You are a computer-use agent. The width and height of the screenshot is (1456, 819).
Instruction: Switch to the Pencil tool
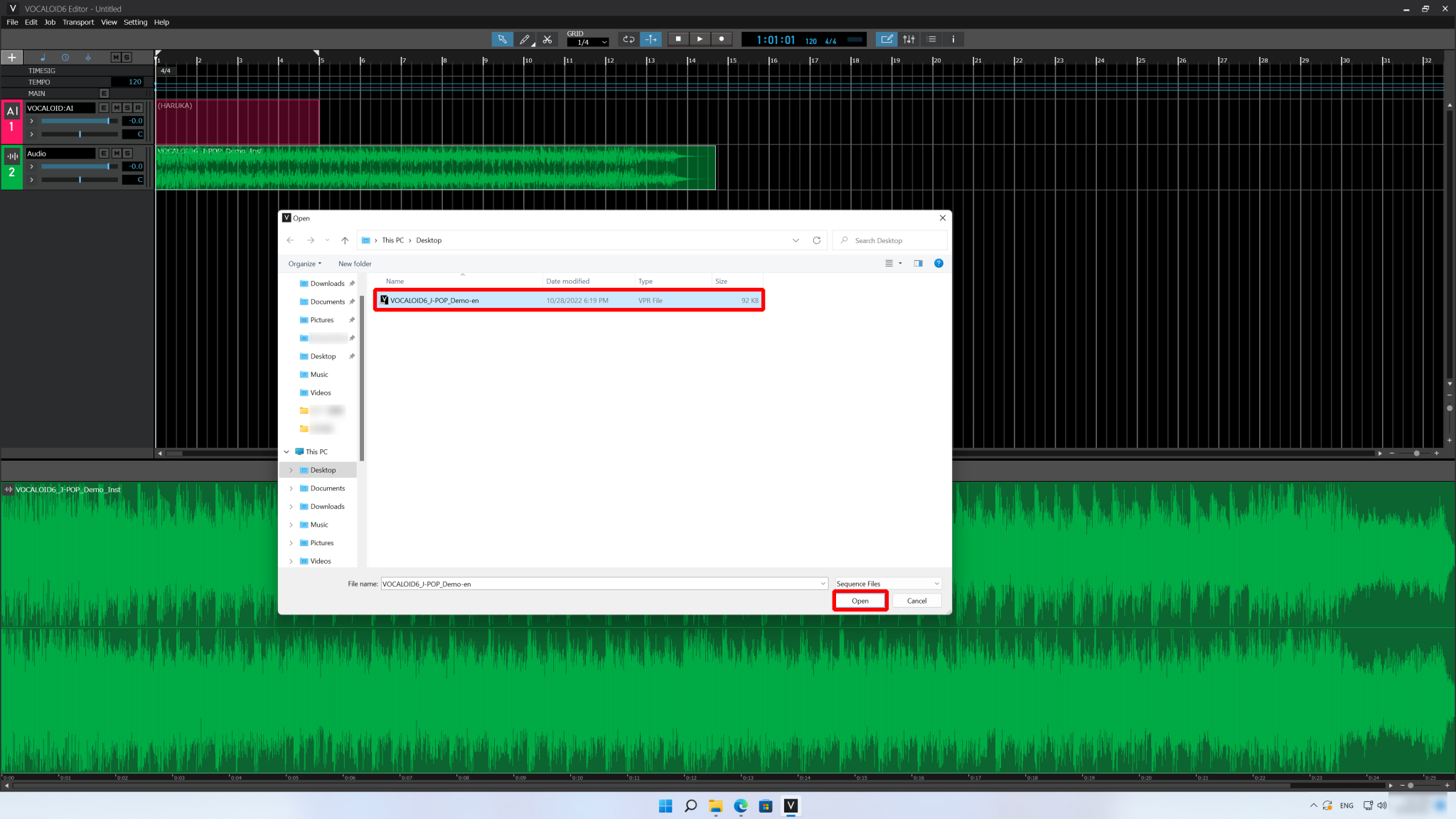tap(525, 39)
